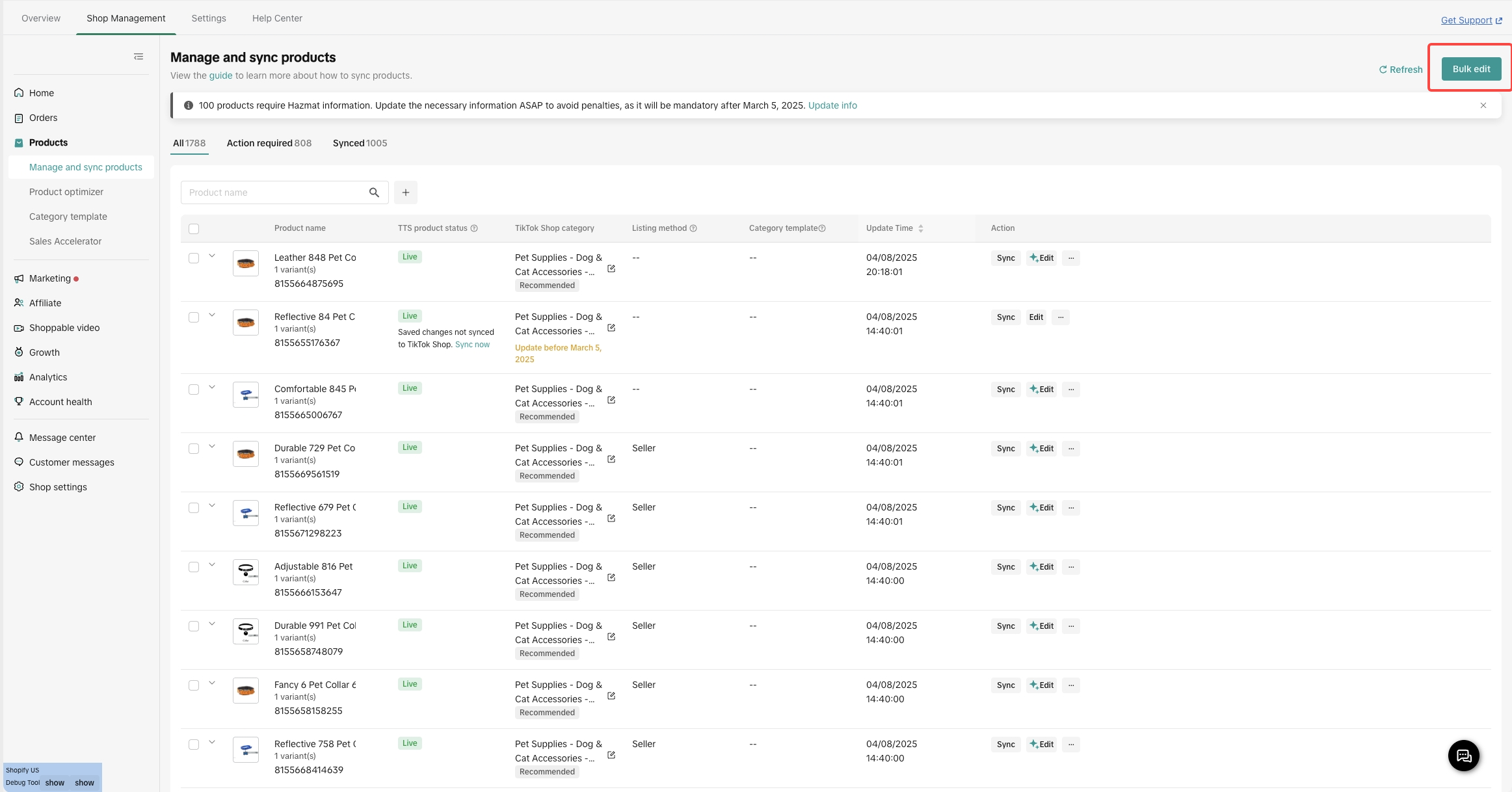Select the Durable 729 Pet Co checkbox
Screen dimensions: 1512x792
click(194, 449)
